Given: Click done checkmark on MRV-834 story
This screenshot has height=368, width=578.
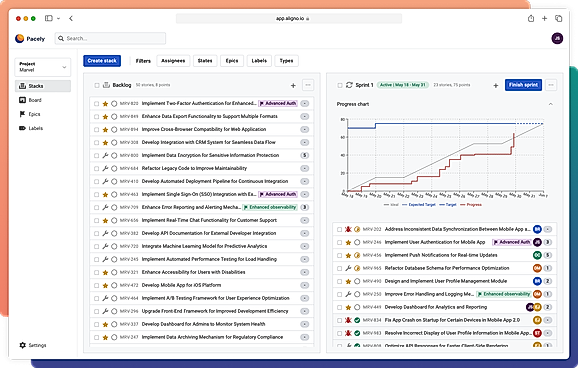Looking at the screenshot, I should click(357, 320).
